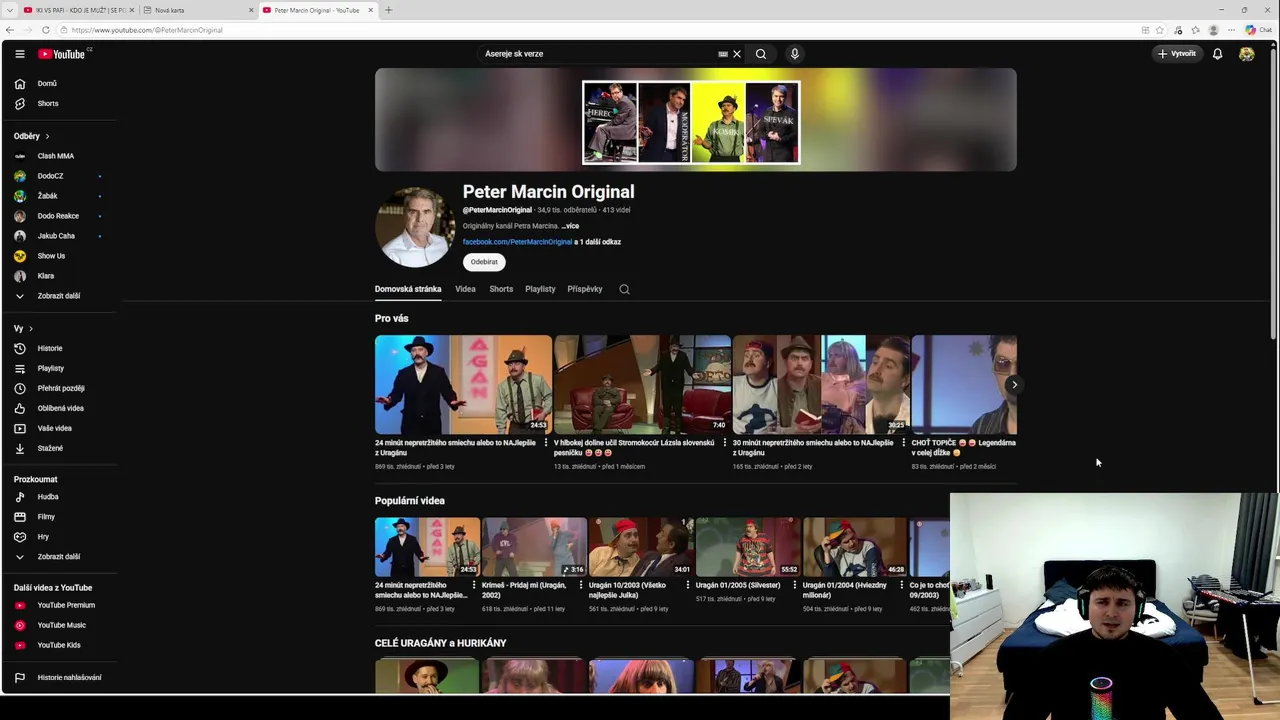Open YouTube Music link
Image resolution: width=1280 pixels, height=720 pixels.
point(60,625)
